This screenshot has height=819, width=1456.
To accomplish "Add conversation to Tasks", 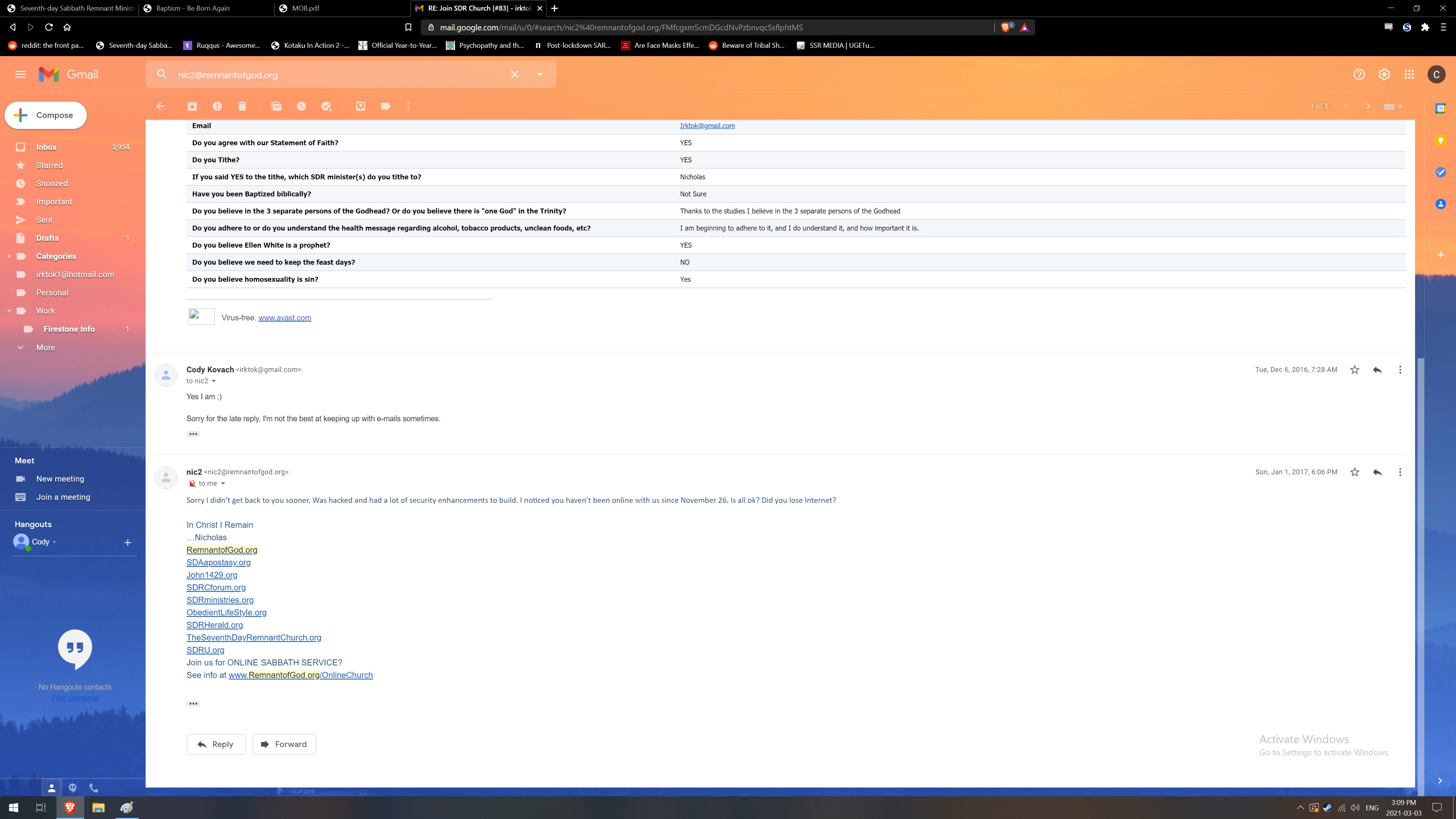I will [326, 106].
